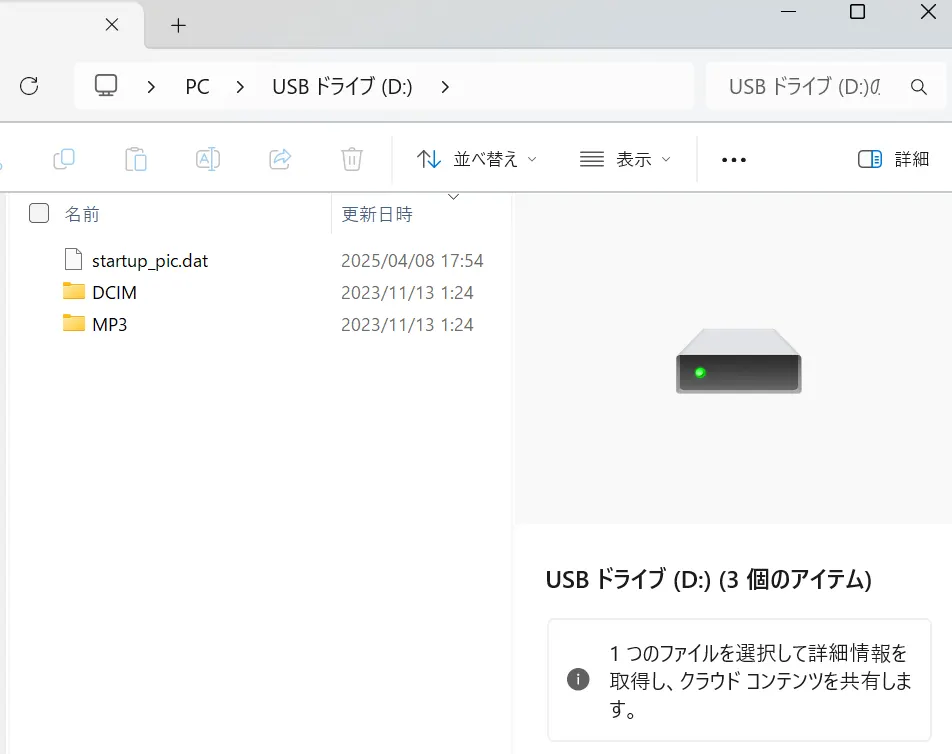The image size is (952, 754).
Task: Click the search magnifier icon
Action: coord(919,87)
